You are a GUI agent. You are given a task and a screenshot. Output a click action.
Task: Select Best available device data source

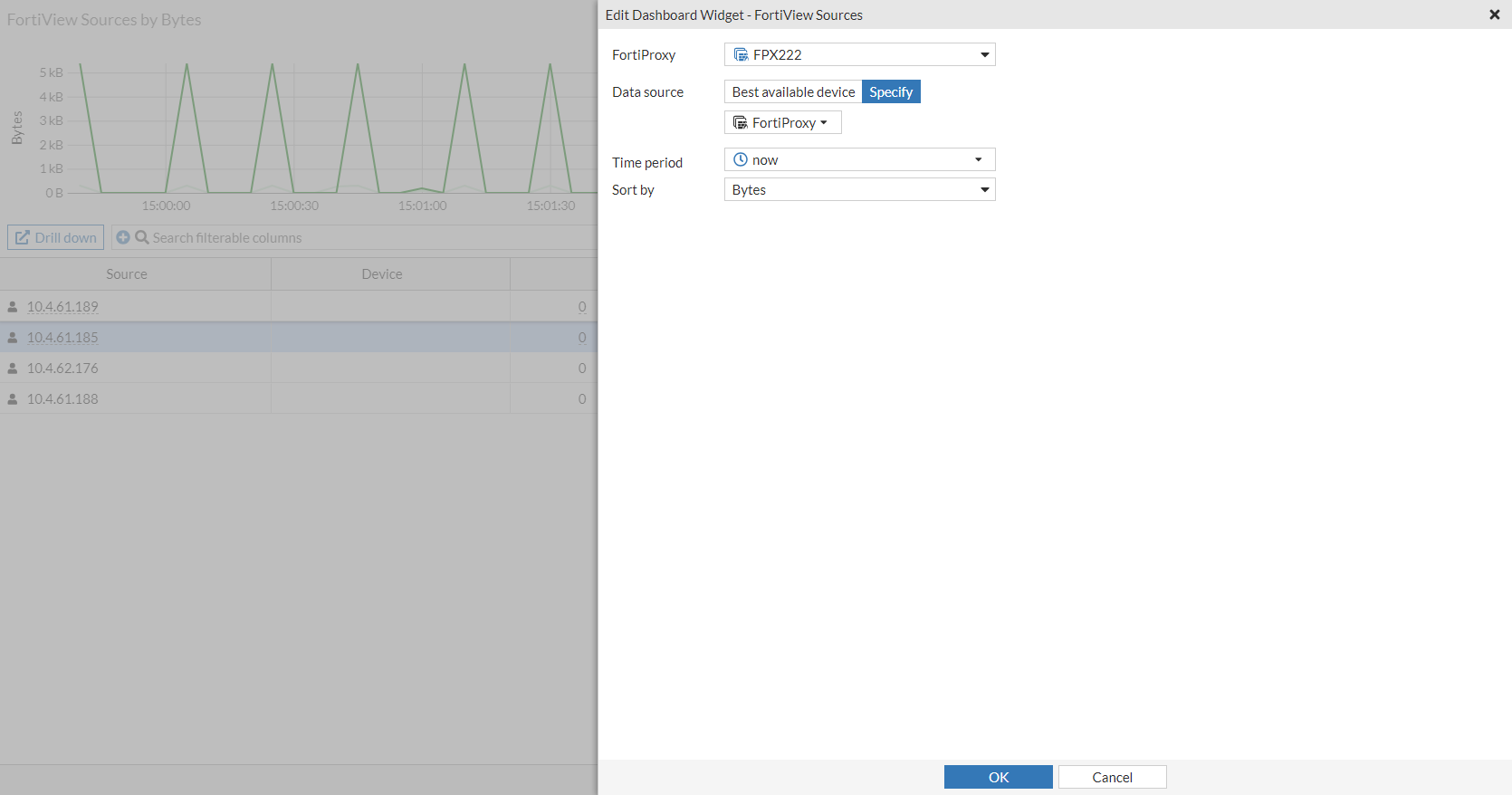pos(793,91)
